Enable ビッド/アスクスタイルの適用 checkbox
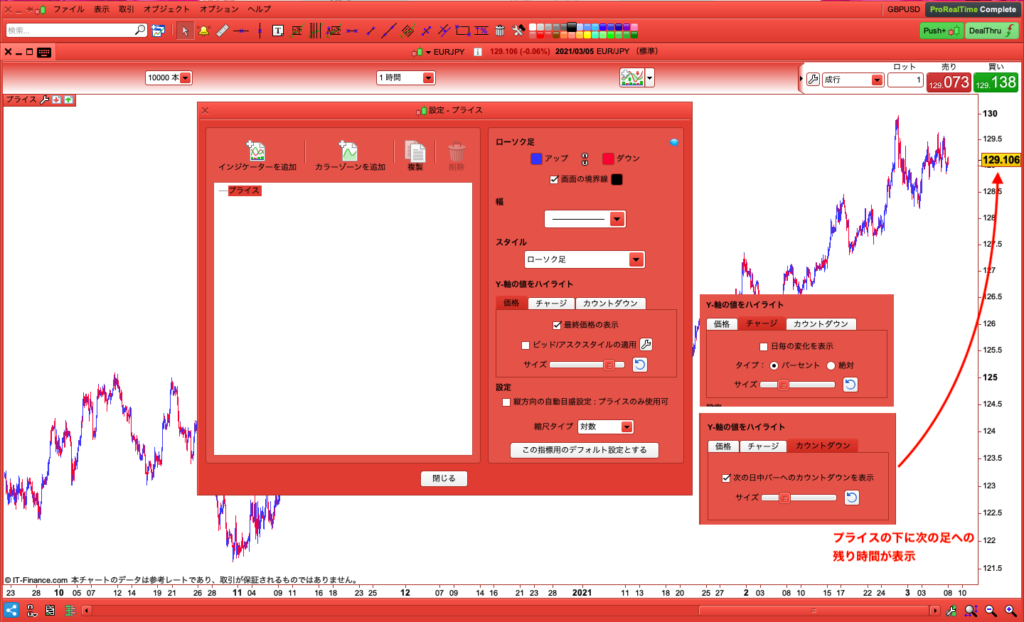Viewport: 1024px width, 622px height. point(525,345)
